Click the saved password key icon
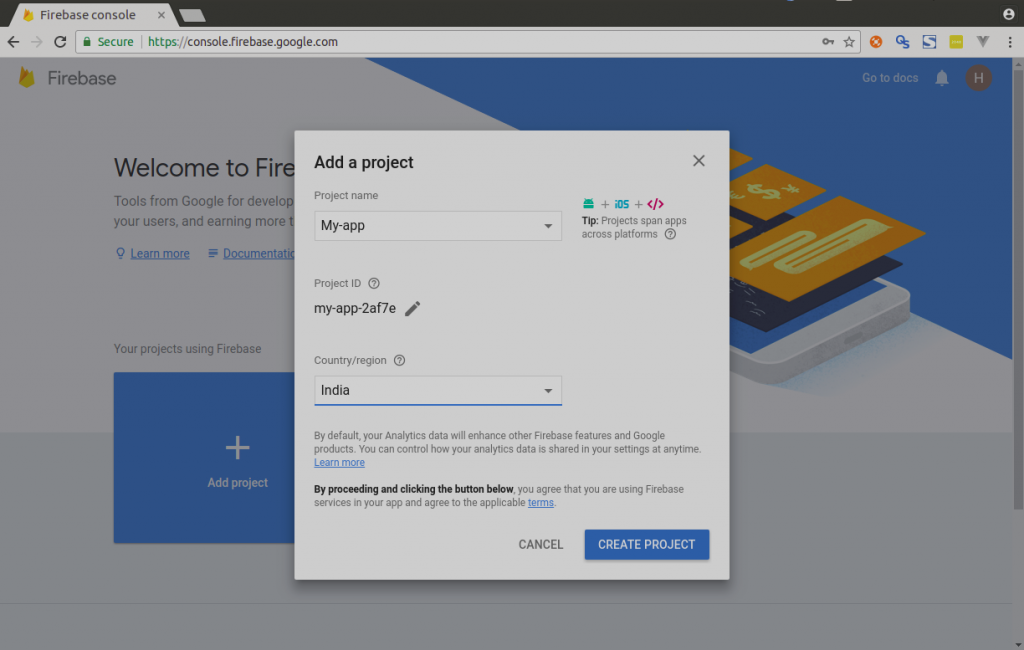This screenshot has width=1024, height=650. [x=828, y=42]
